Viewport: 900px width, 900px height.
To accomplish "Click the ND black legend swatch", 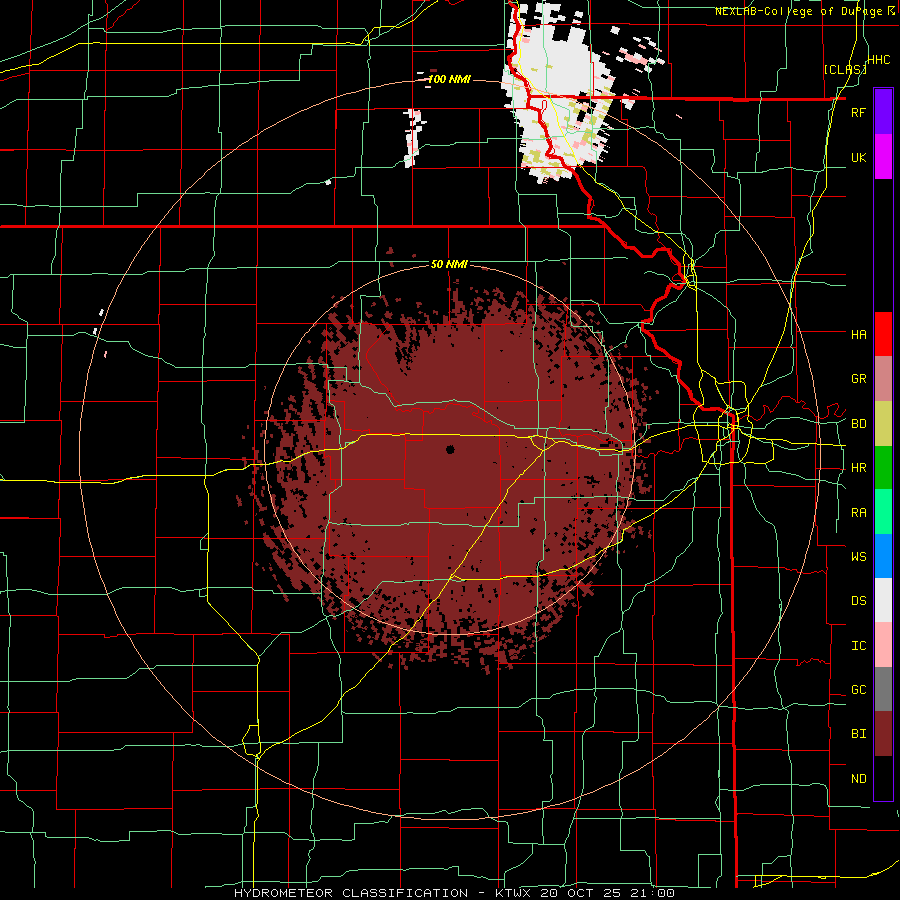I will pos(883,778).
